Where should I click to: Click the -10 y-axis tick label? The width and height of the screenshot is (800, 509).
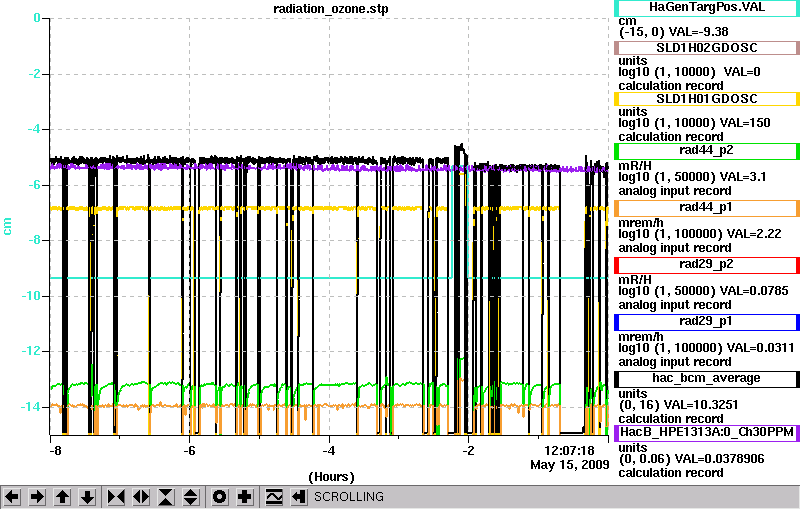(31, 296)
